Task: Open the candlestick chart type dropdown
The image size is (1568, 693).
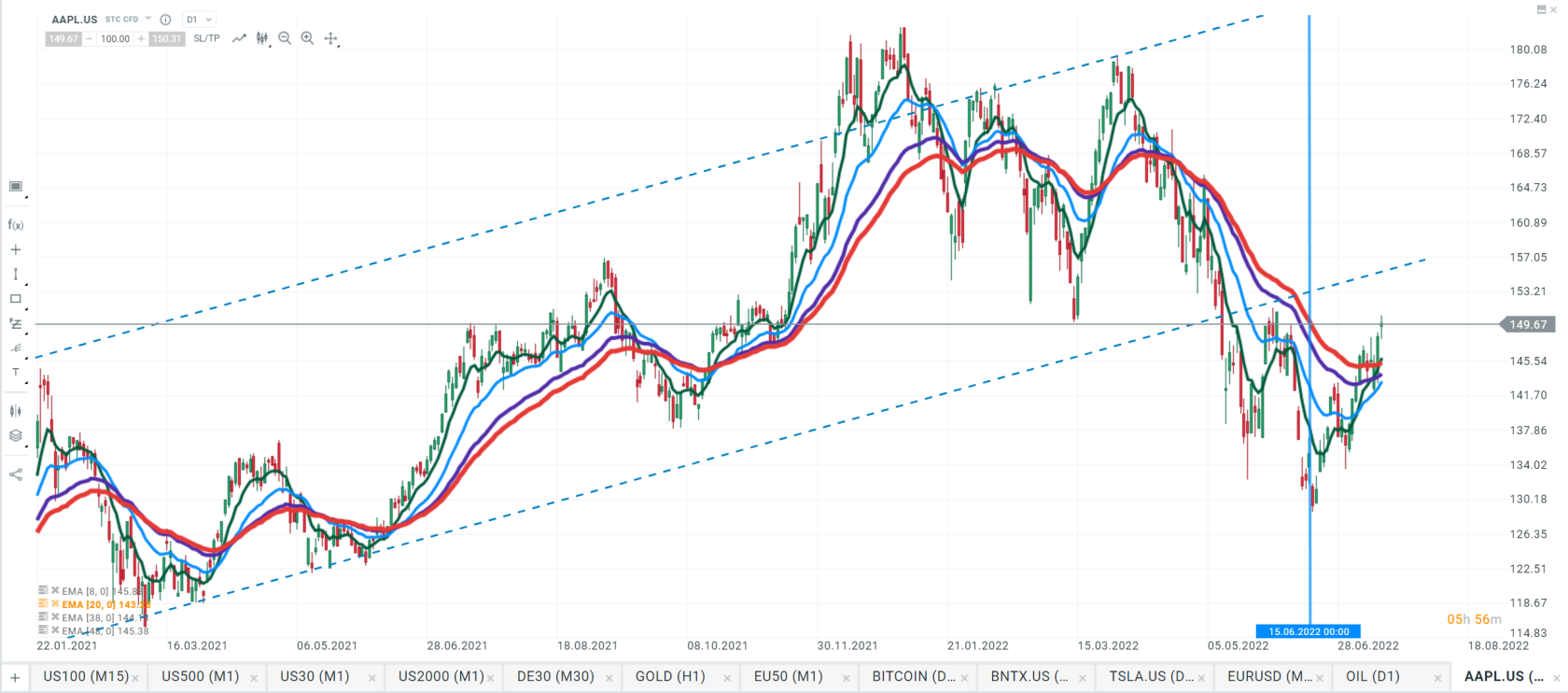Action: [x=262, y=38]
